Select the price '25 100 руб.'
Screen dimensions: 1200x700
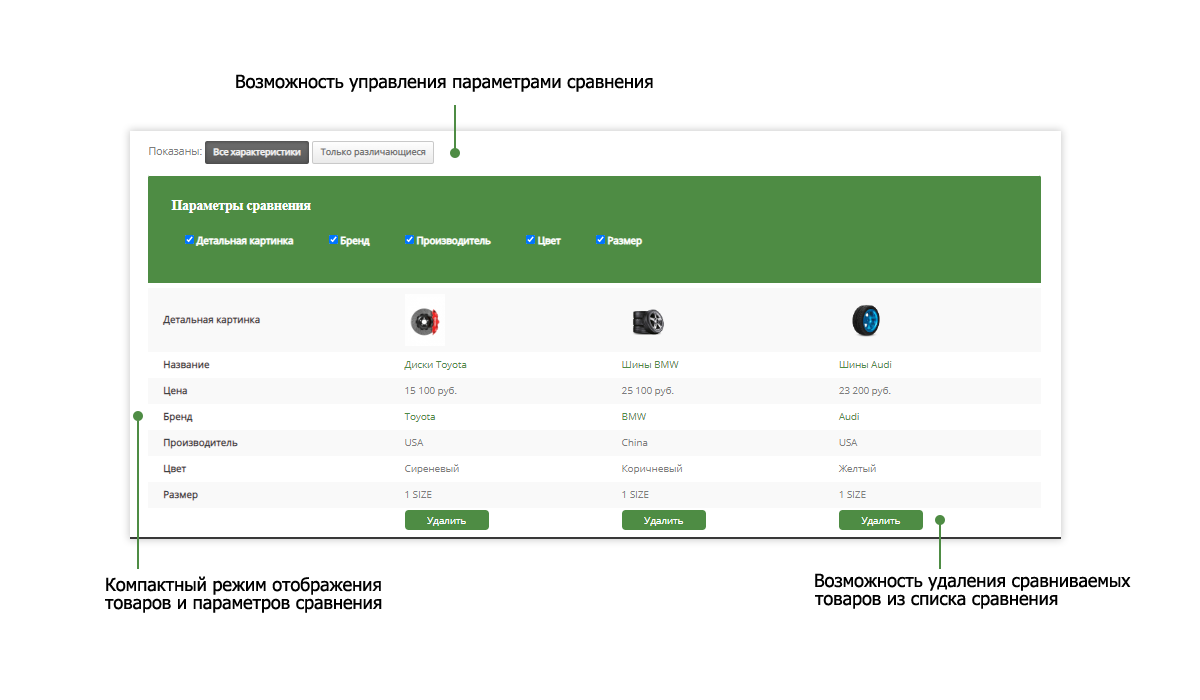tap(647, 391)
